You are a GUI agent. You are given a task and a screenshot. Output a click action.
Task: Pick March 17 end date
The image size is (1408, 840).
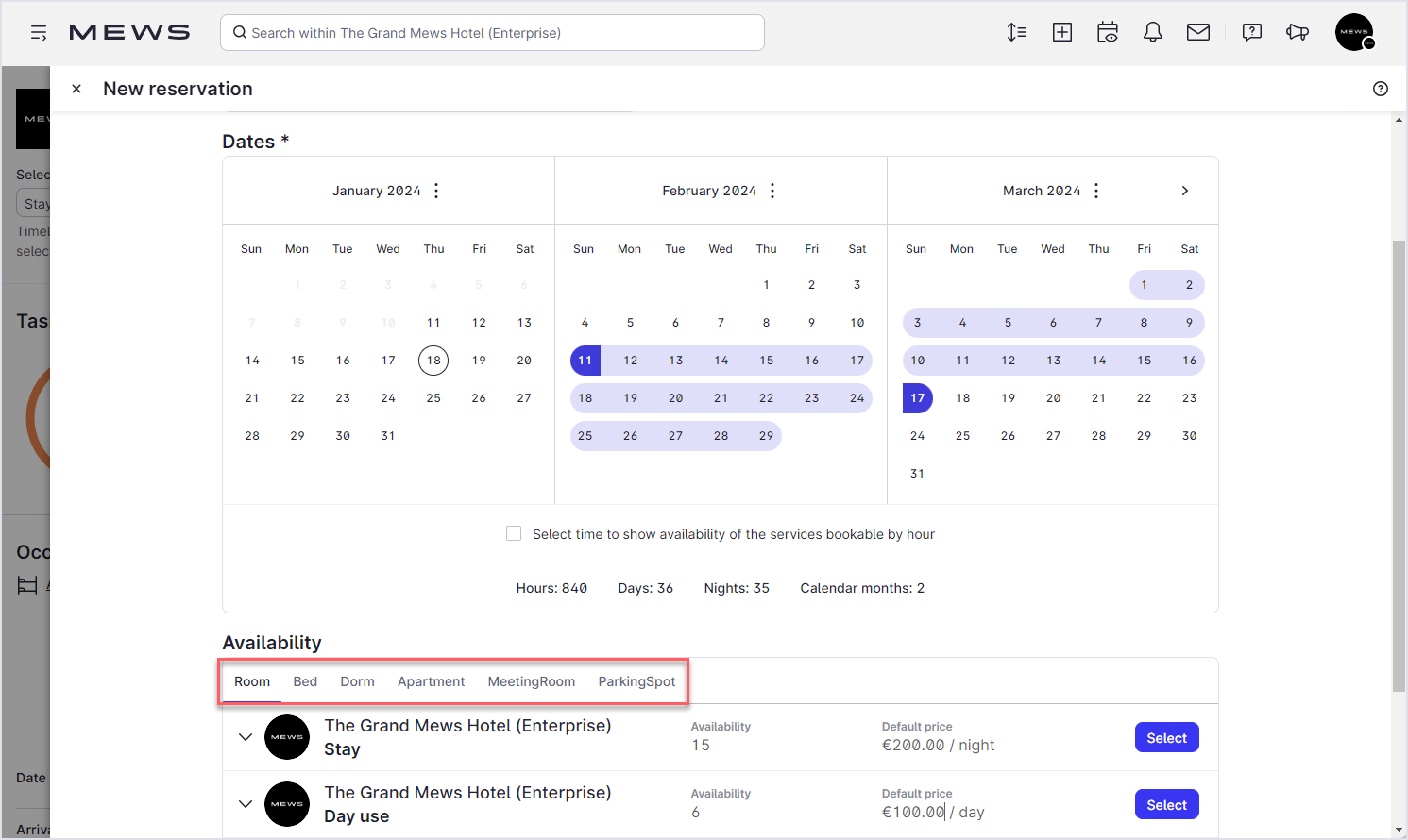pos(918,398)
